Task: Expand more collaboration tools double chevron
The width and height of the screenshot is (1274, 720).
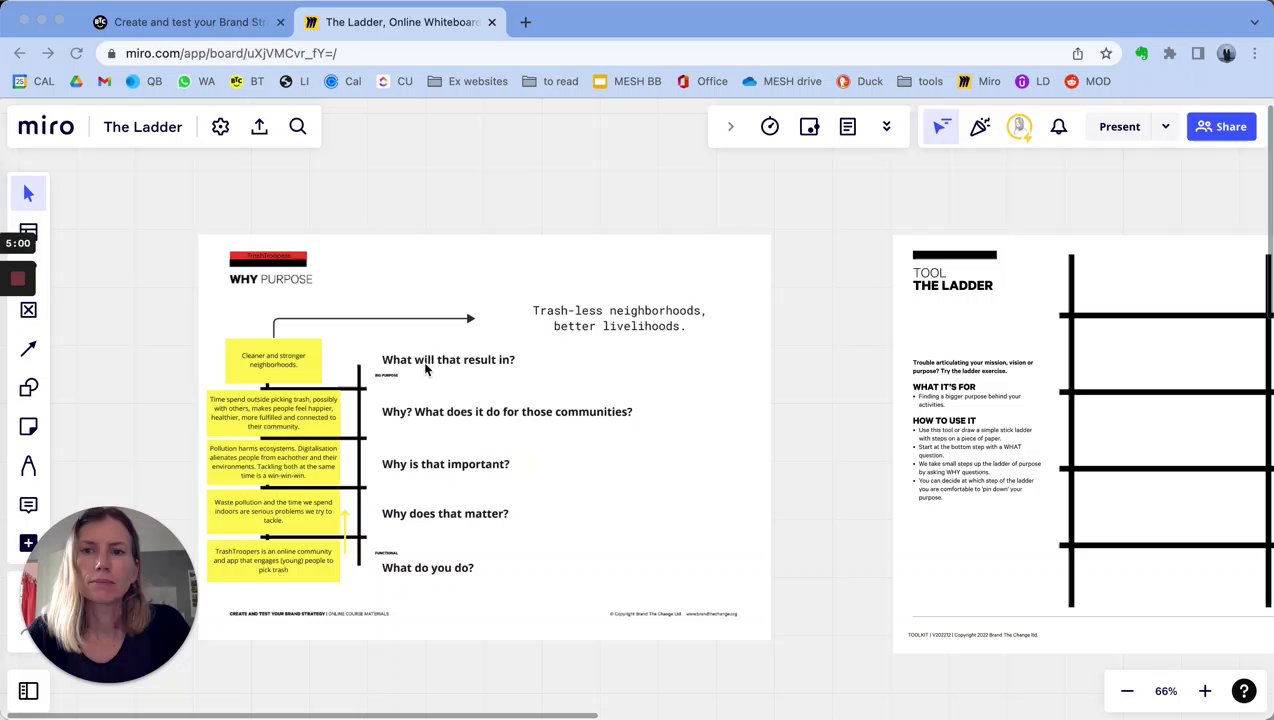Action: [886, 127]
